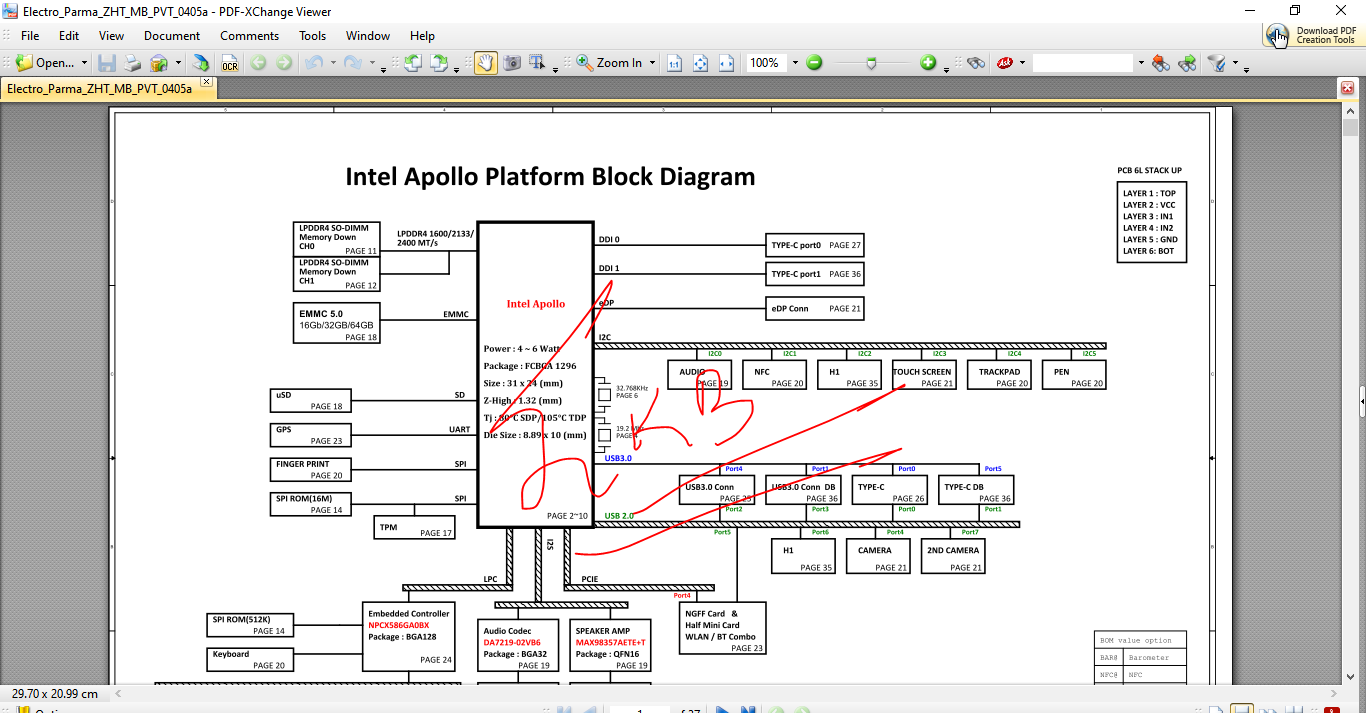Rotate pages counter-clockwise
This screenshot has height=713, width=1366.
(x=412, y=62)
